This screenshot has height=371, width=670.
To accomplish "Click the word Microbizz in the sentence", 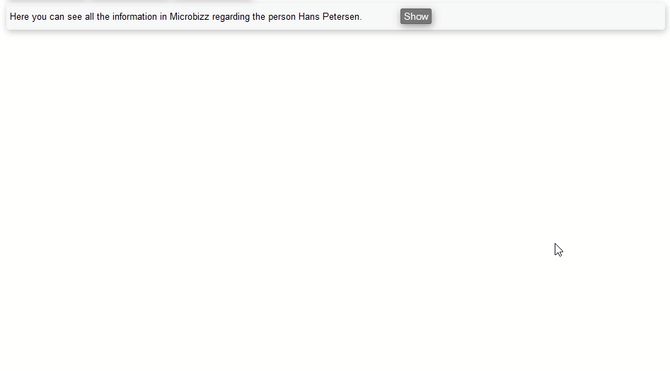I will tap(189, 17).
